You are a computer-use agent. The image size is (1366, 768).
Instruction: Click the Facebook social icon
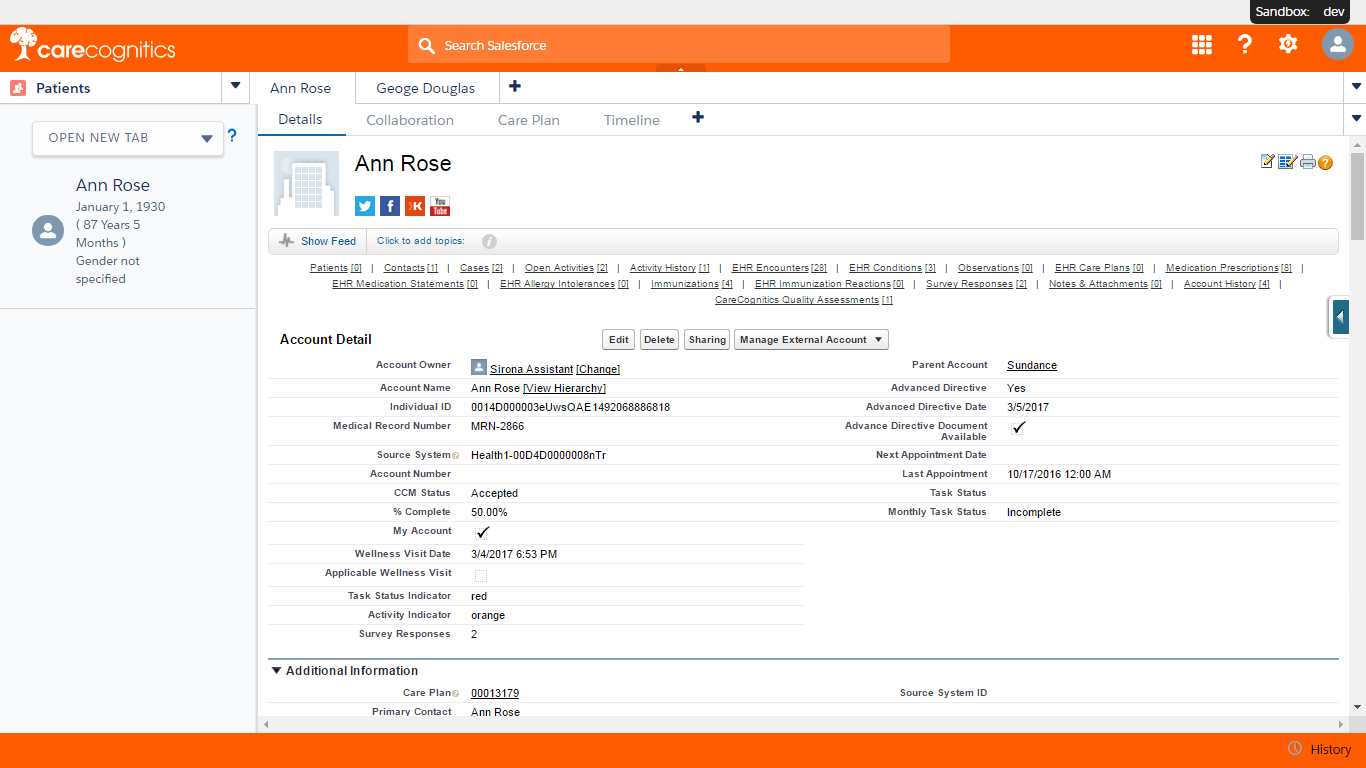(x=390, y=206)
